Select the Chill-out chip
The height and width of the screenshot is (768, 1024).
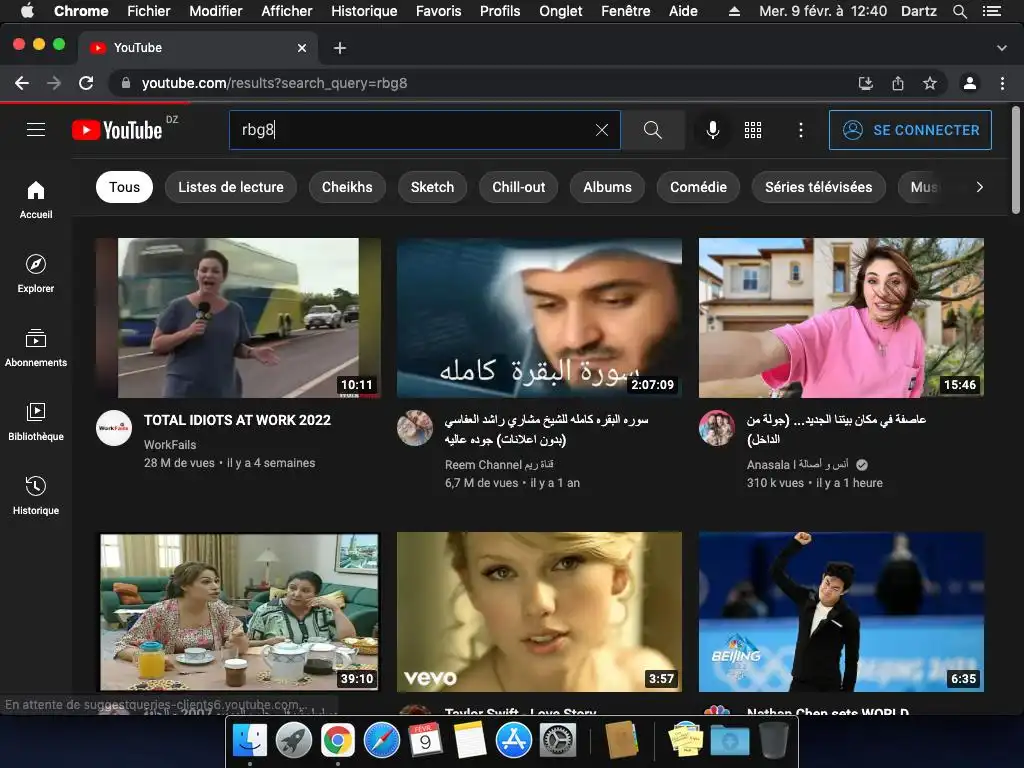coord(519,187)
